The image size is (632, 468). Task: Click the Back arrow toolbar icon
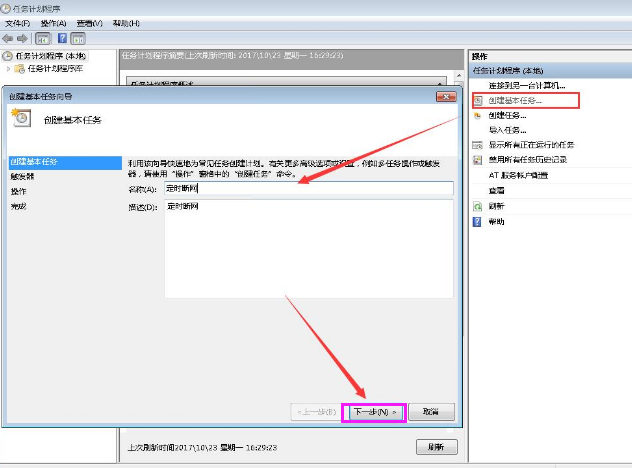pyautogui.click(x=8, y=38)
